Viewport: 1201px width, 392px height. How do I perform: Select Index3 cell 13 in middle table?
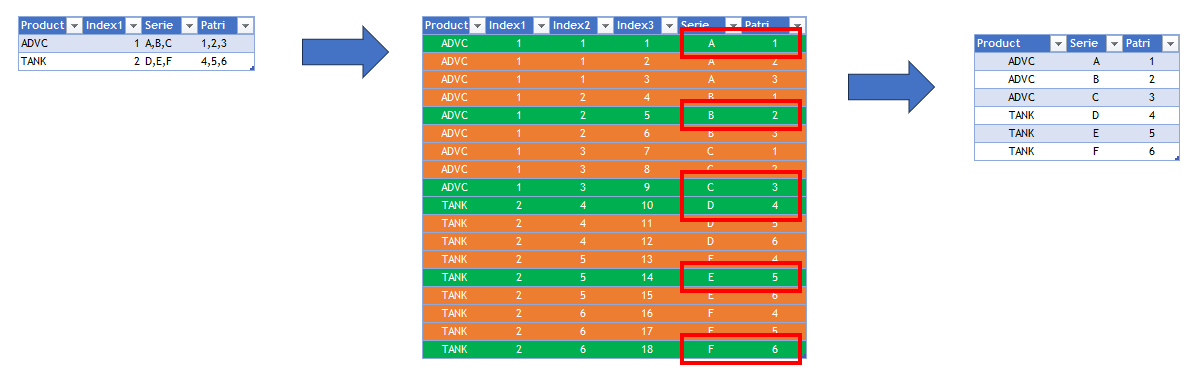tap(646, 259)
